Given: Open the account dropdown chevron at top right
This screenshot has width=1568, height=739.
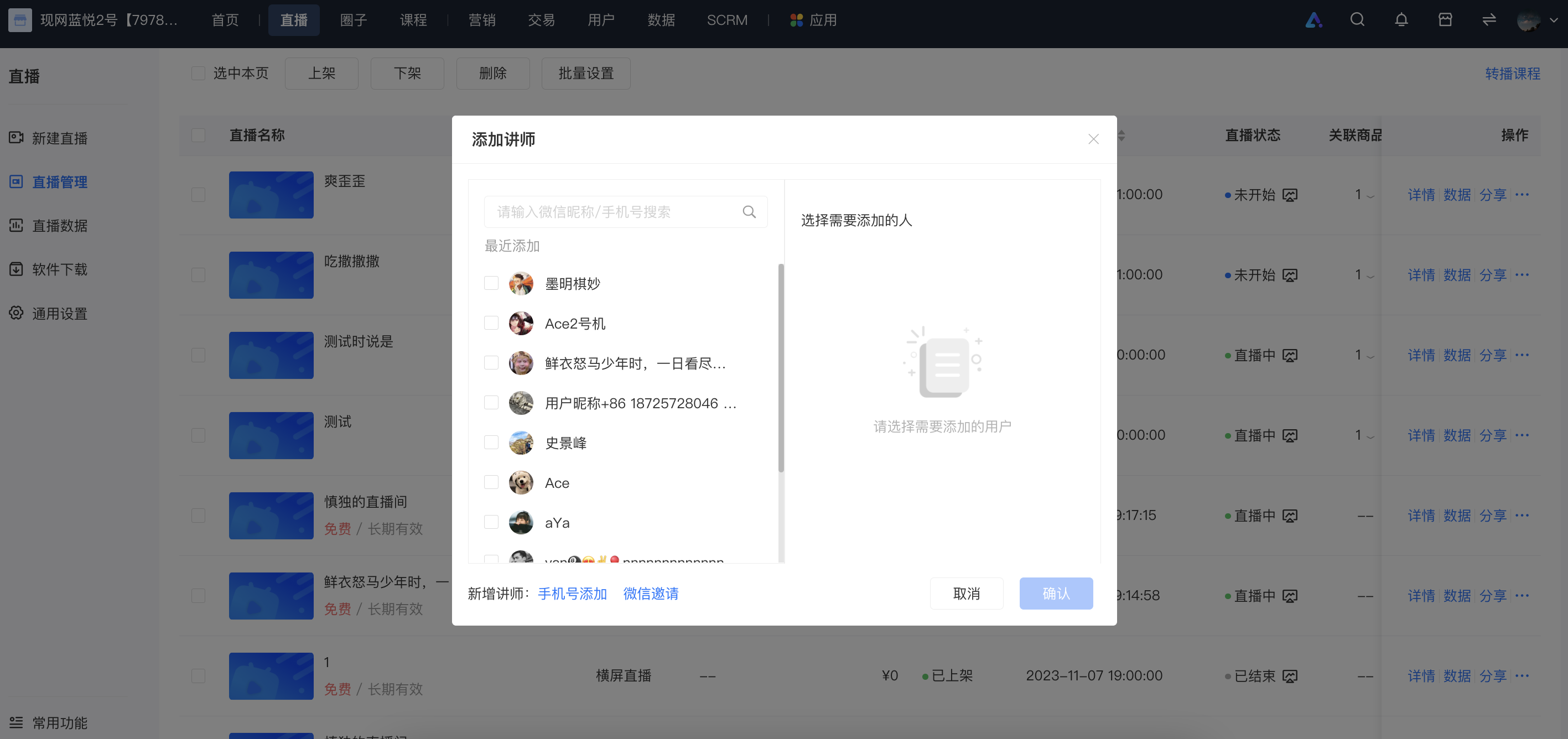Looking at the screenshot, I should pos(1554,20).
